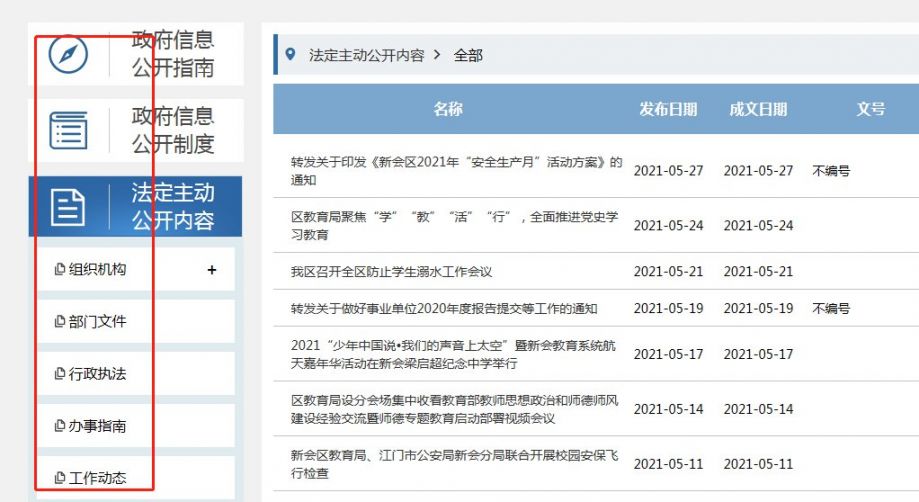Click 发布日期 cell 2021-05-14

click(668, 409)
